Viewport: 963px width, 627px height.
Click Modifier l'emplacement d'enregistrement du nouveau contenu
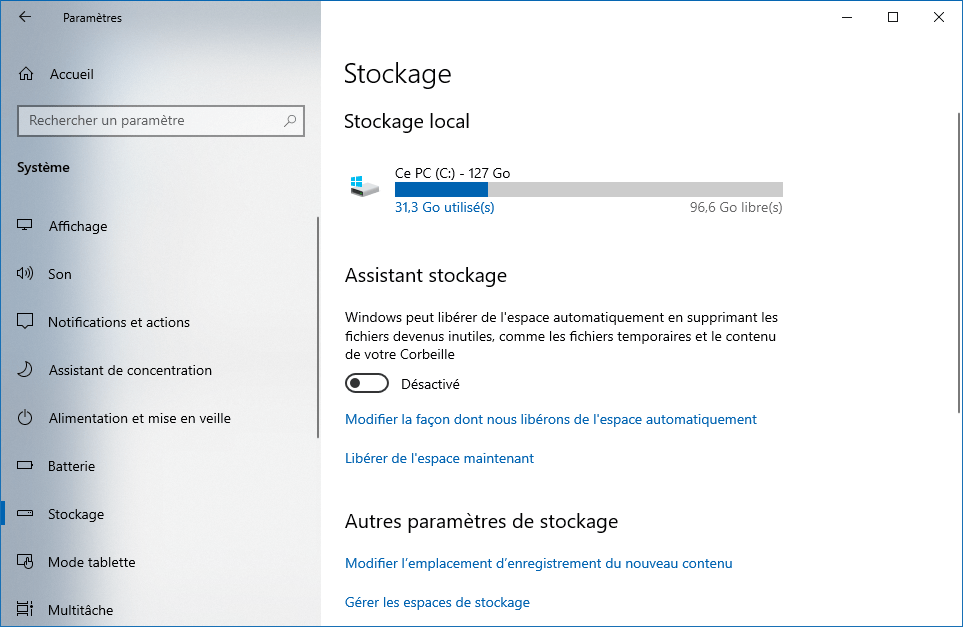tap(539, 563)
